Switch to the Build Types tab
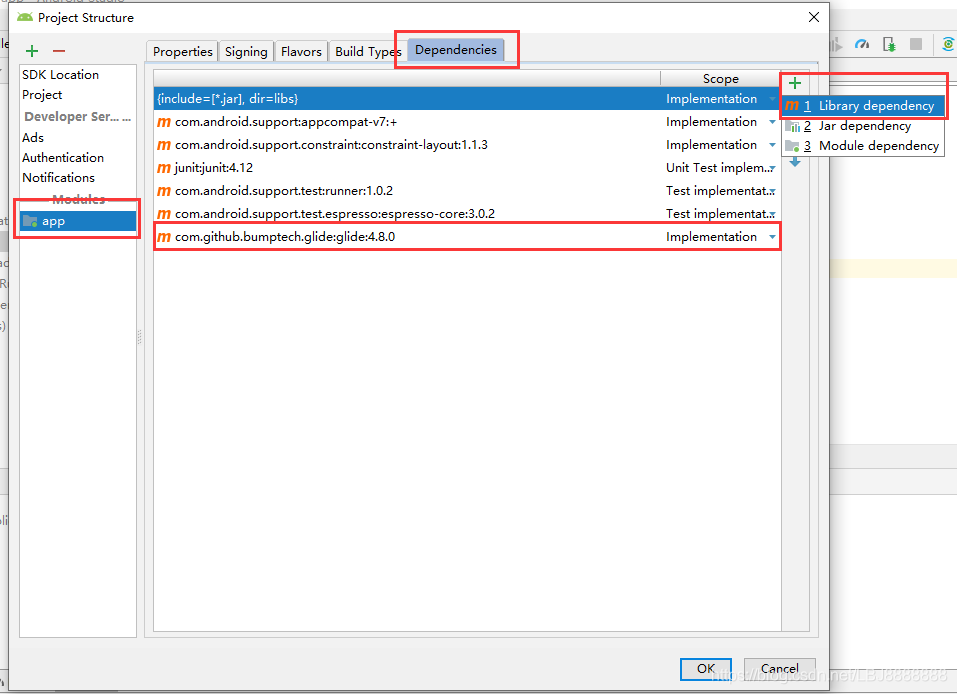 pos(368,52)
